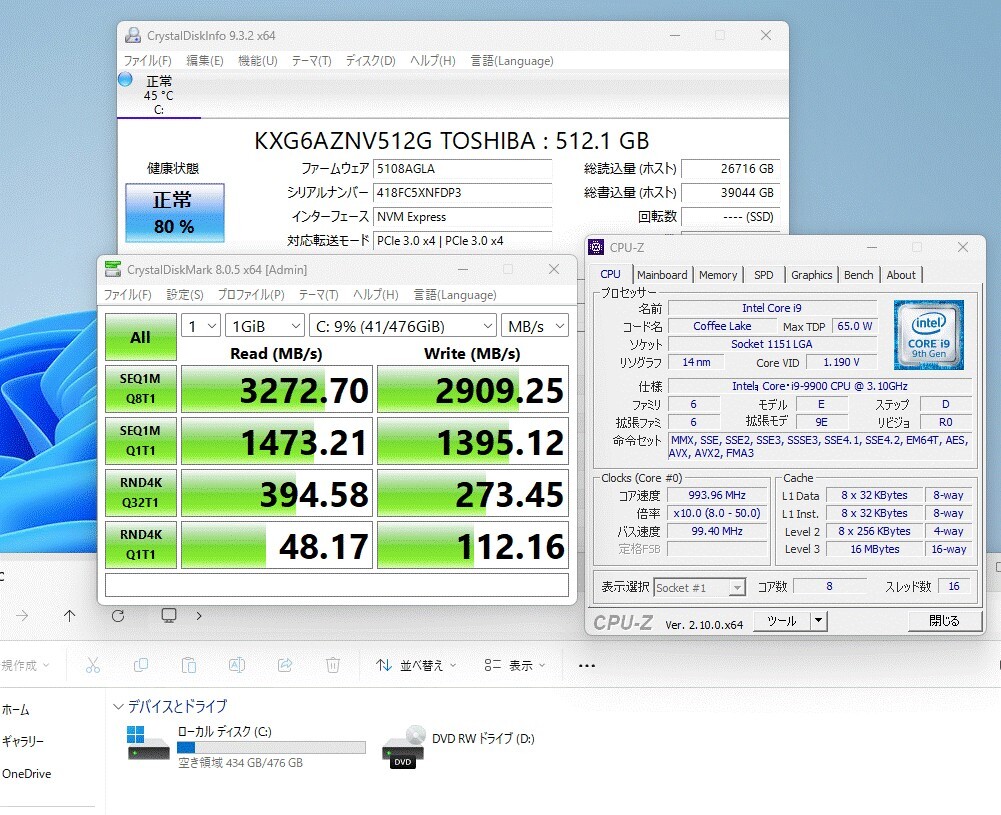Viewport: 1001px width, 815px height.
Task: Run the RND4K Q1T1 benchmark
Action: click(x=140, y=544)
